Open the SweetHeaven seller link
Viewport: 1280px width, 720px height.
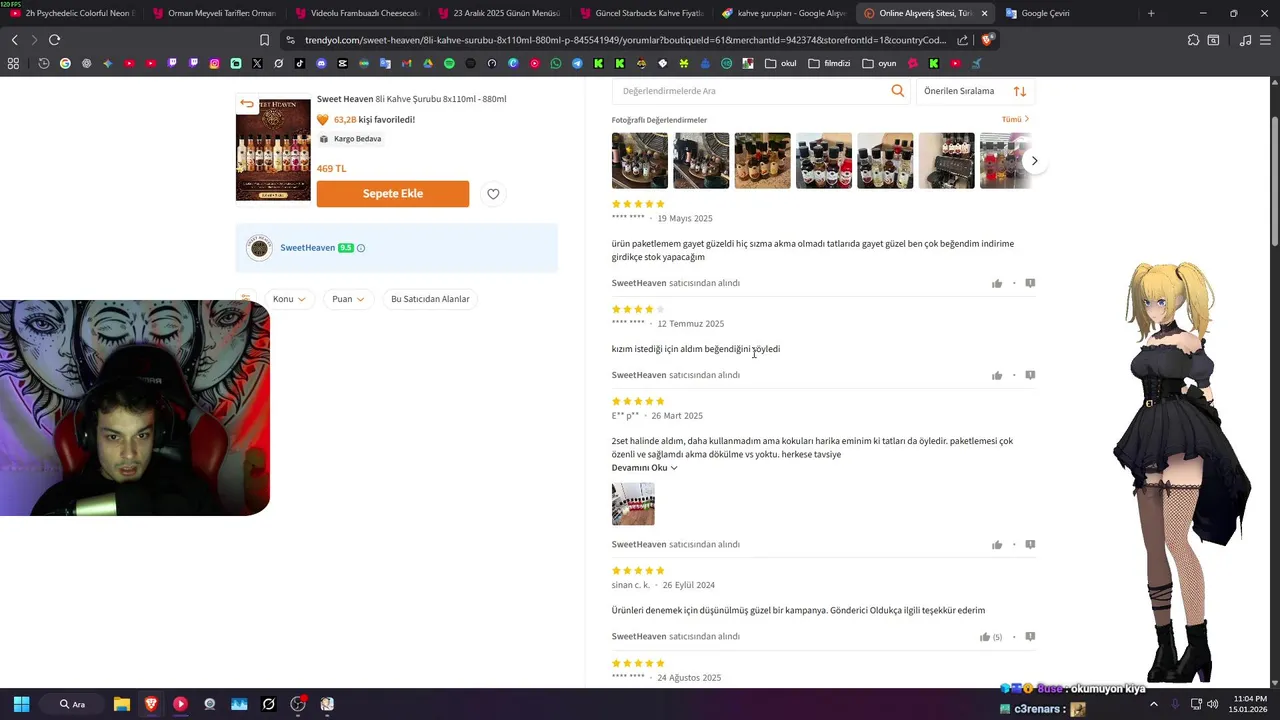(x=307, y=248)
